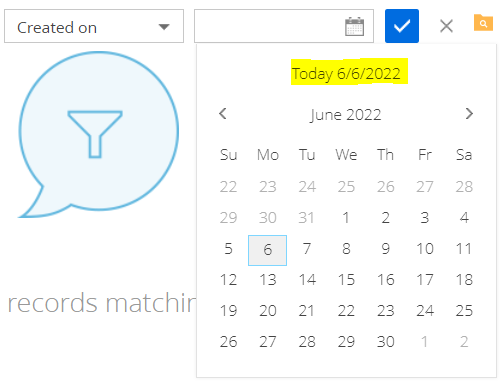The width and height of the screenshot is (504, 387).
Task: Go to next month arrow
Action: (x=469, y=114)
